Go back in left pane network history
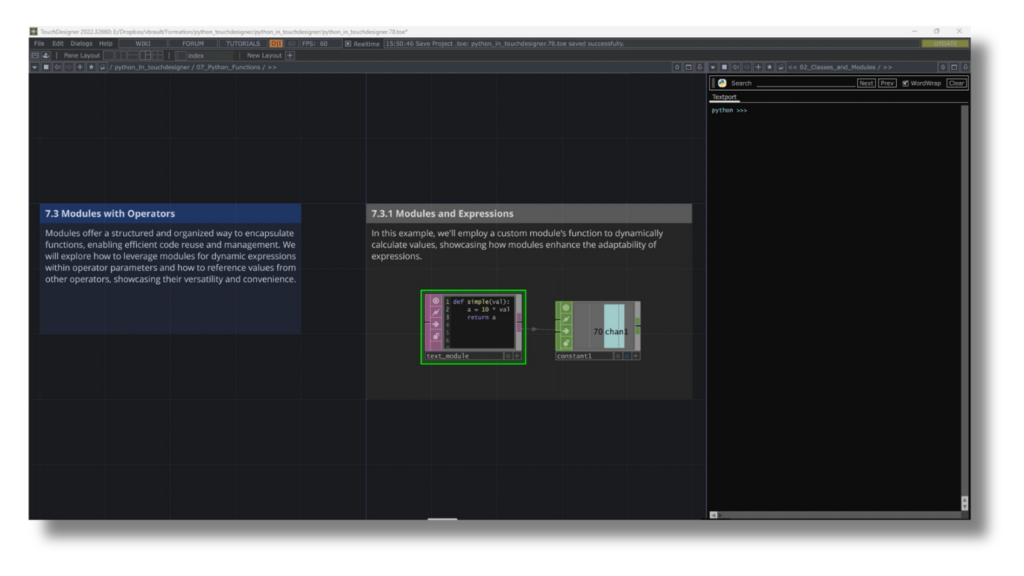The width and height of the screenshot is (1024, 576). [57, 67]
